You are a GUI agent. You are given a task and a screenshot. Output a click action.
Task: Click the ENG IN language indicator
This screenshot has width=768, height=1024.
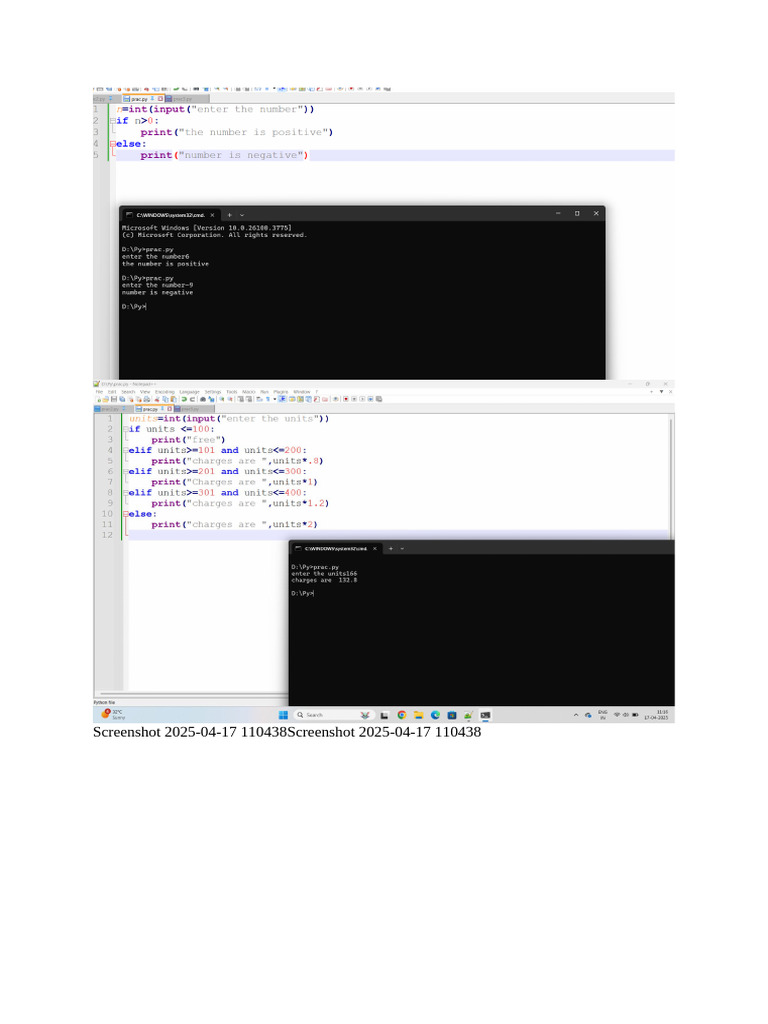pyautogui.click(x=602, y=714)
